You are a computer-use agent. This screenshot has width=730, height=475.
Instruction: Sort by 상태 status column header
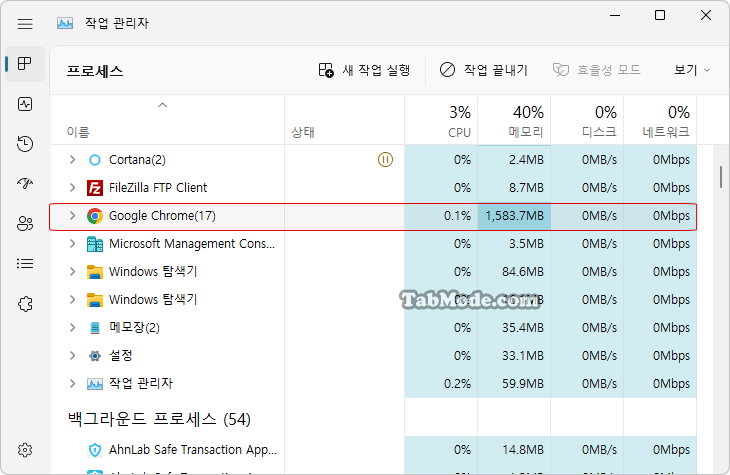tap(345, 120)
